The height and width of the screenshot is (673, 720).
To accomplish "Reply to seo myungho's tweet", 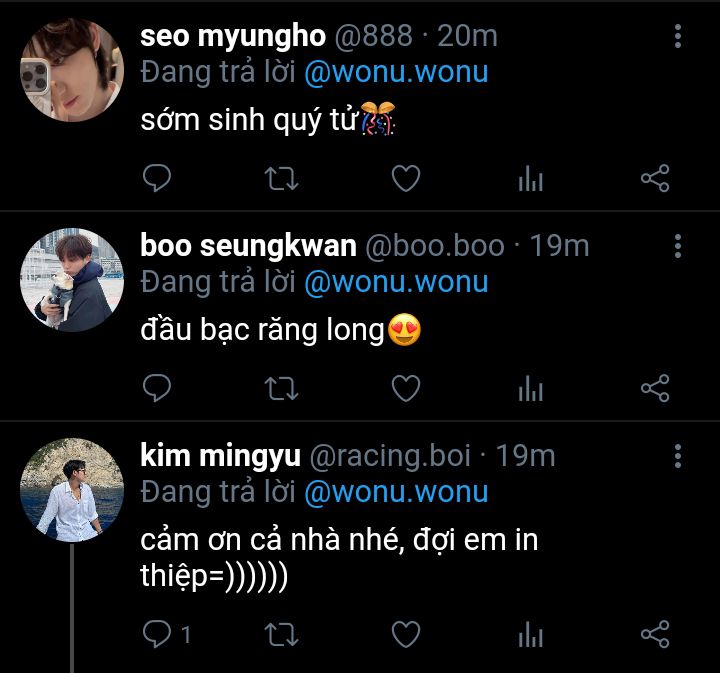I will (157, 179).
